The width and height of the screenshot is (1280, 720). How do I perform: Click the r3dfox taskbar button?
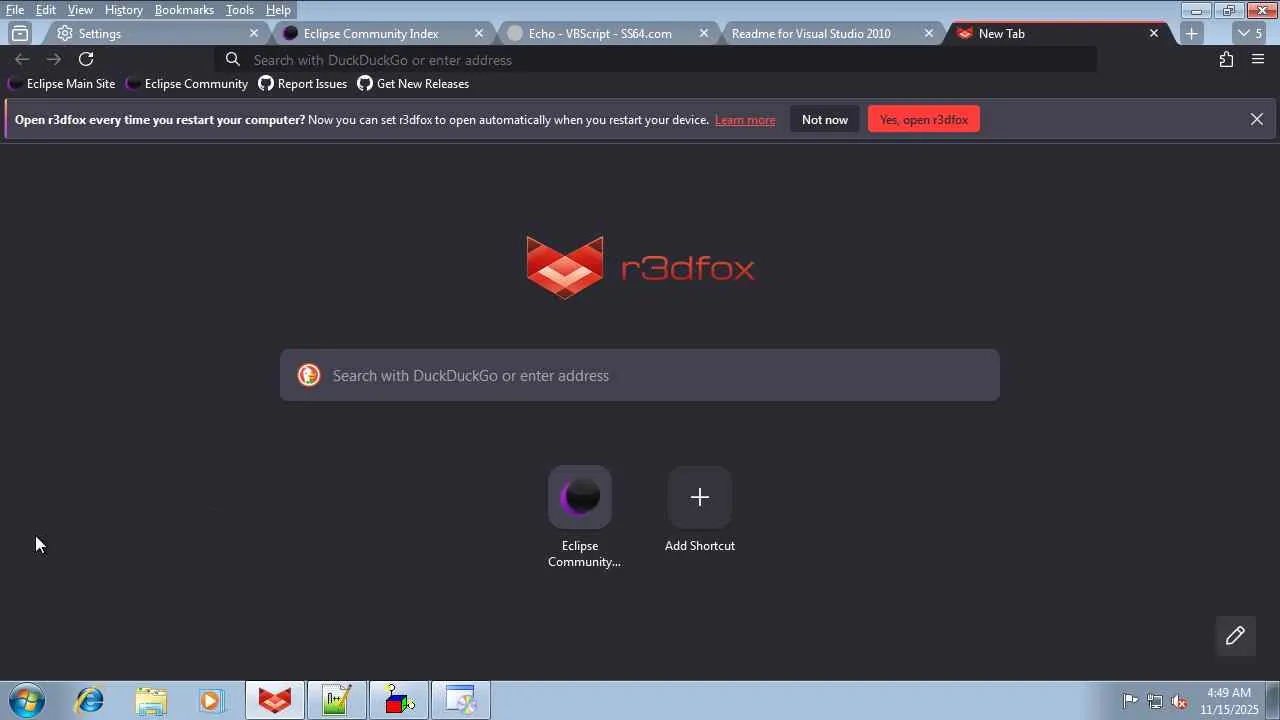tap(275, 701)
